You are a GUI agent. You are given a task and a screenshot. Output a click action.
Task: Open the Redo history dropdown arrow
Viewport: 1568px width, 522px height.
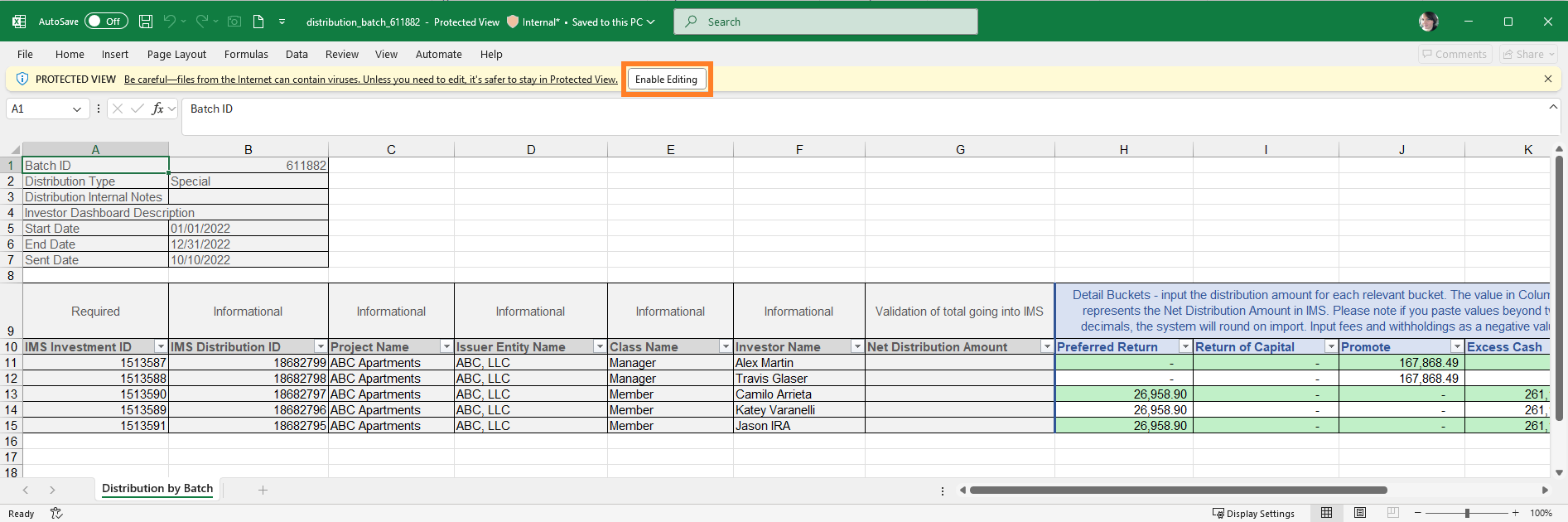215,22
